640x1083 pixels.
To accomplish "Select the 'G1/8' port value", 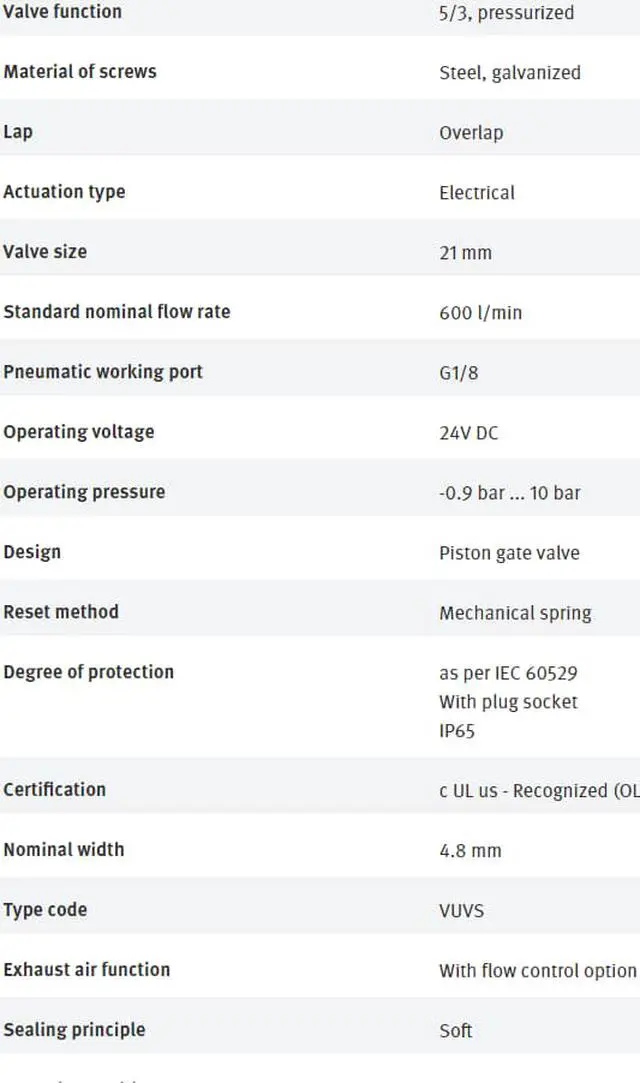I will tap(457, 372).
